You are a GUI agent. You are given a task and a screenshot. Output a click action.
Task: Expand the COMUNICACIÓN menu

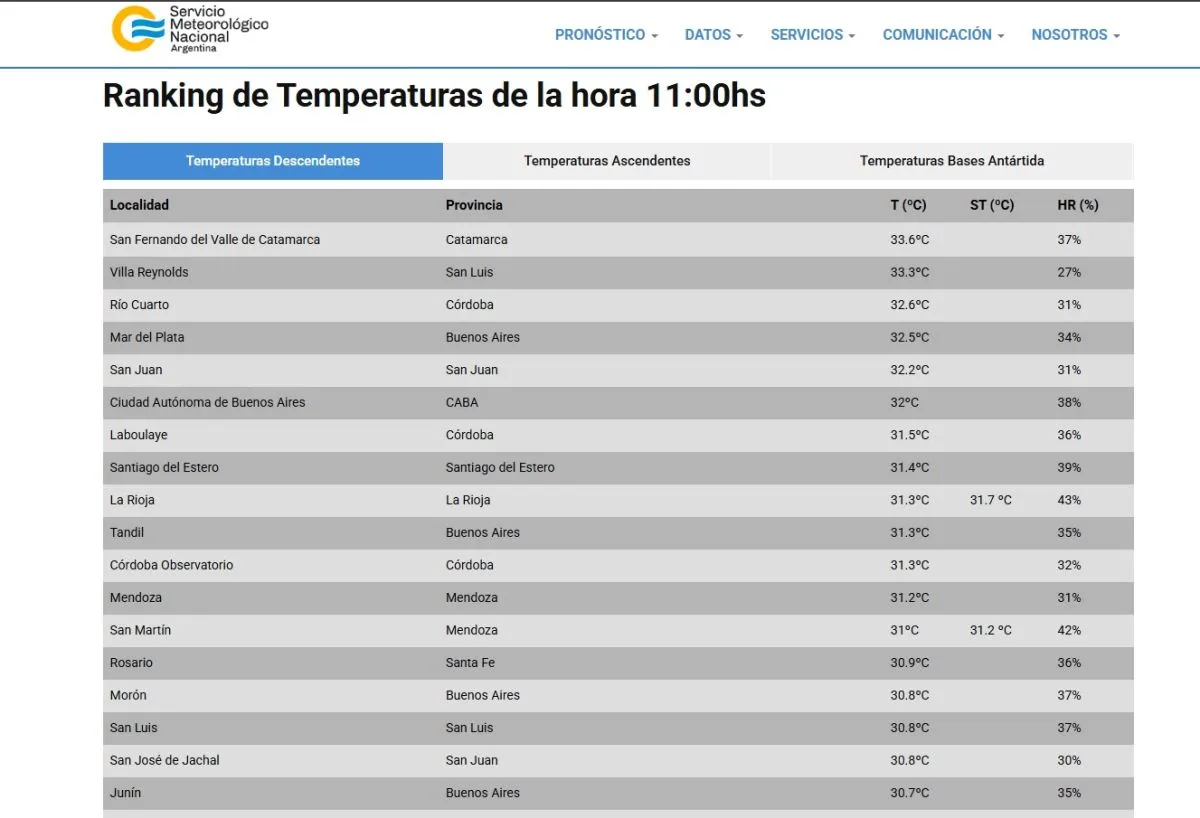tap(943, 35)
